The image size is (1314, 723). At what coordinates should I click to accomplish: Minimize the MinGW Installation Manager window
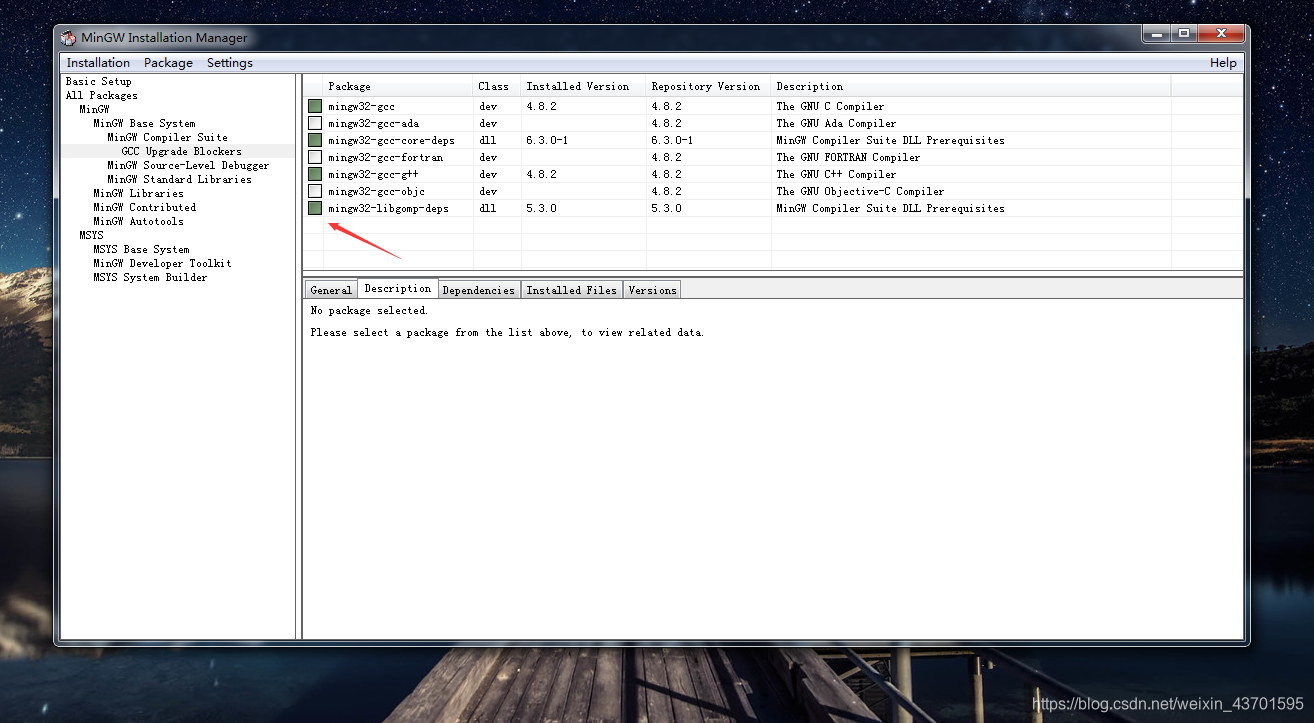pos(1156,33)
